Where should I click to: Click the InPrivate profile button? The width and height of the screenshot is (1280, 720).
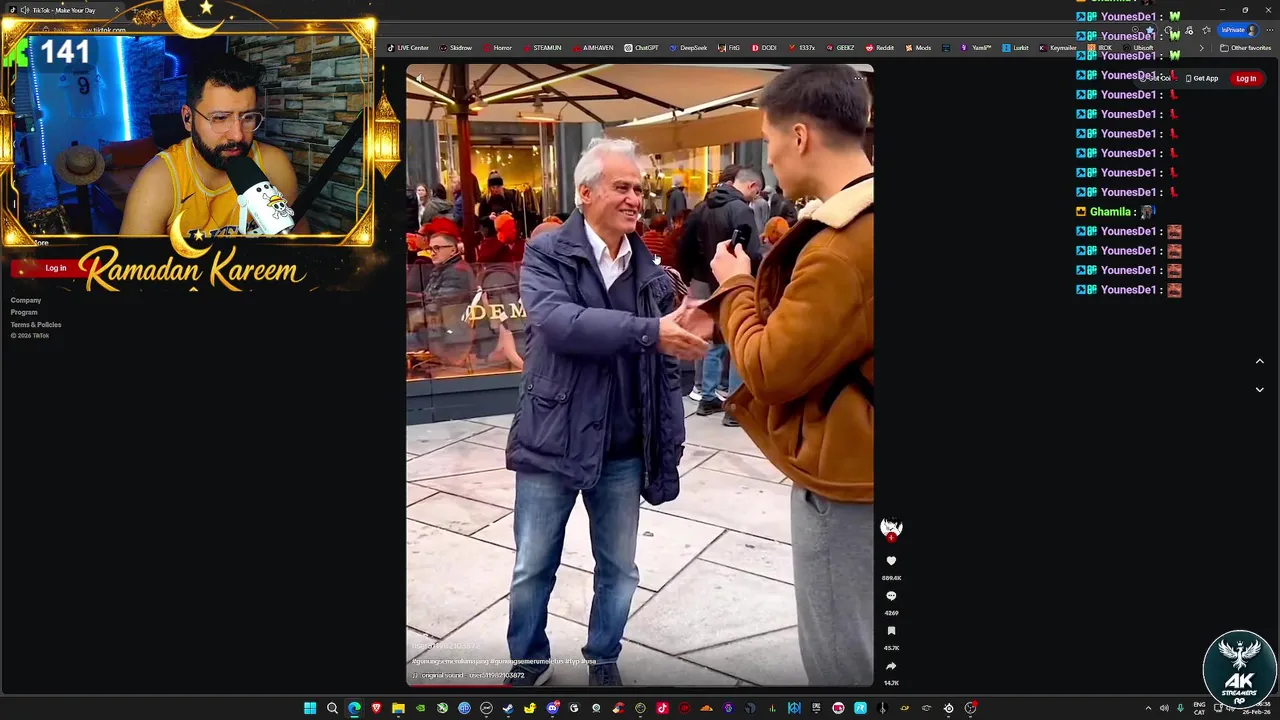[1238, 30]
